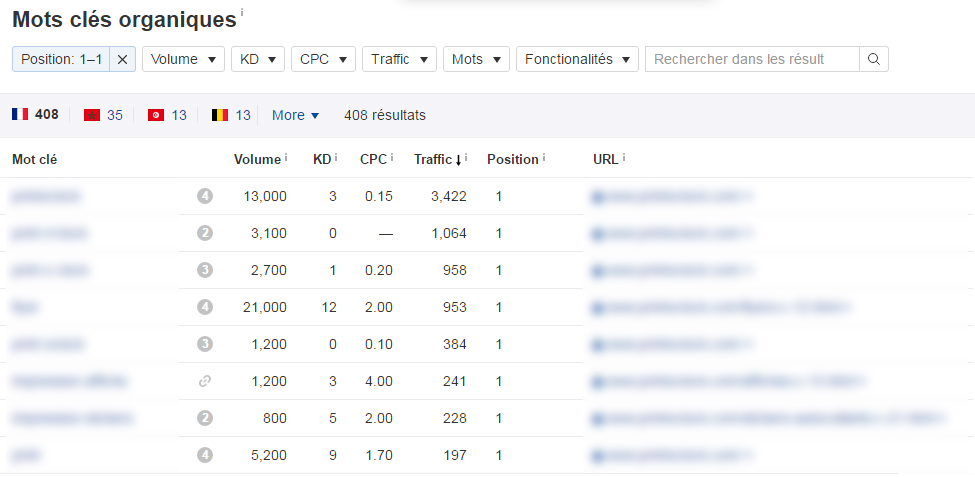Screen dimensions: 975x477
Task: Expand the More countries dropdown
Action: pyautogui.click(x=295, y=115)
